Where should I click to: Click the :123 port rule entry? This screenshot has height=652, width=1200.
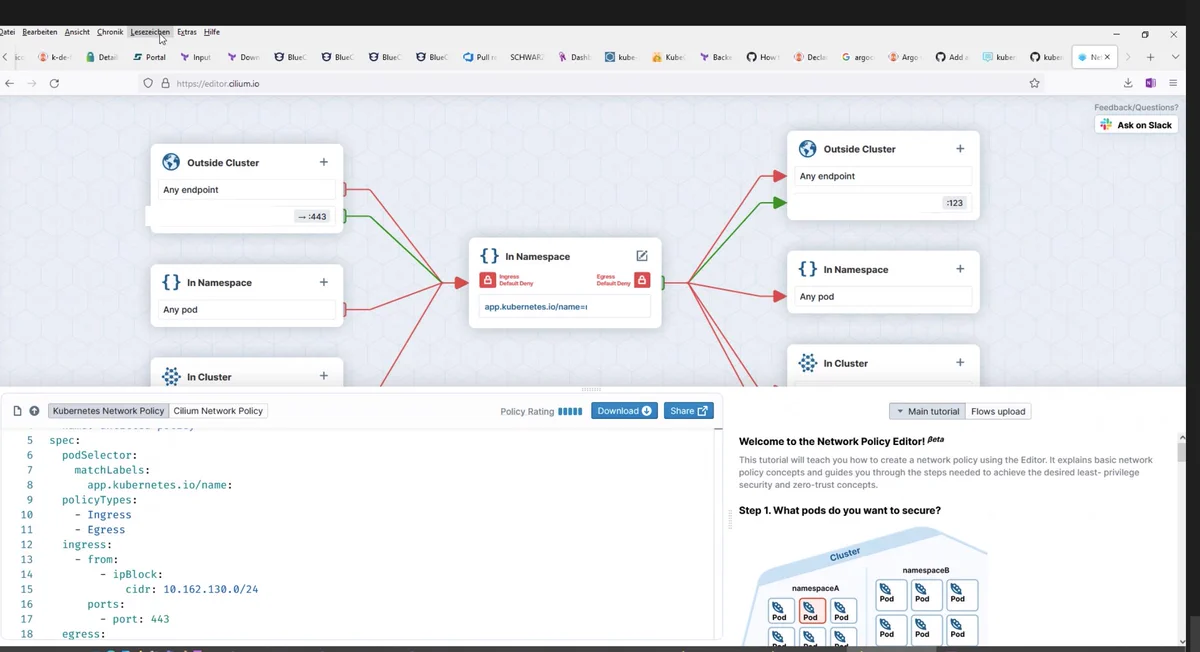(954, 203)
